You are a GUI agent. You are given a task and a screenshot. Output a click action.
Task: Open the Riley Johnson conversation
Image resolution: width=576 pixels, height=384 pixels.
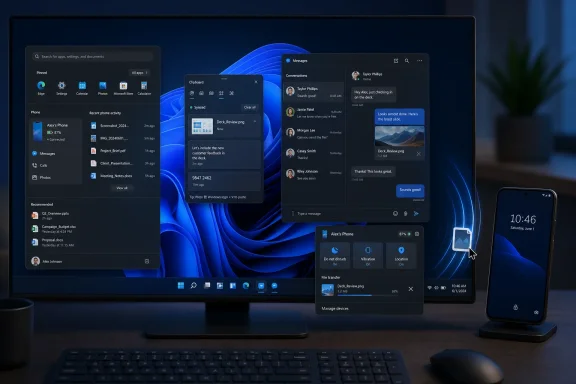[x=314, y=174]
